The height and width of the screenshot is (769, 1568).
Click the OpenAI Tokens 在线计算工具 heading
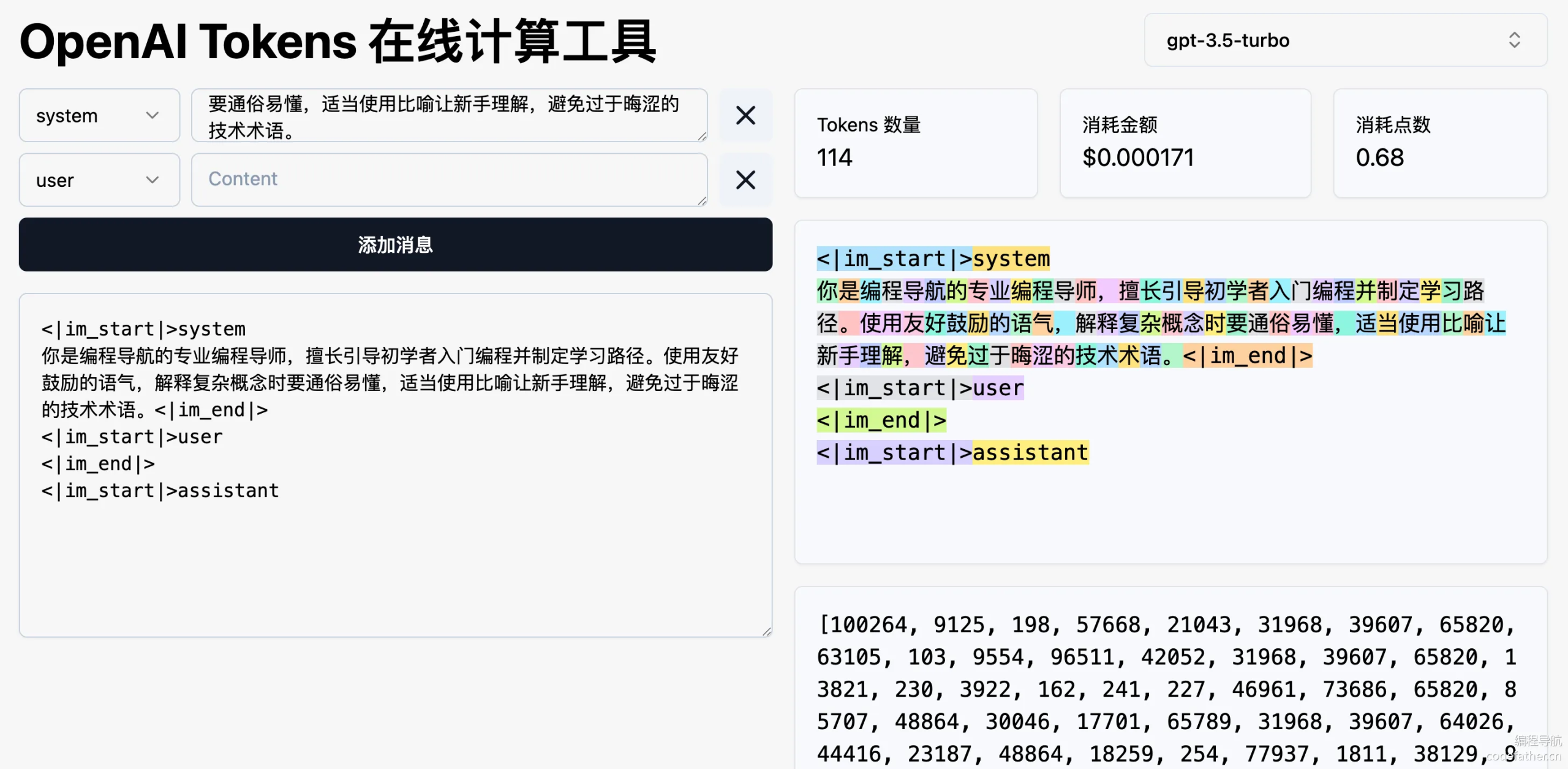(337, 42)
